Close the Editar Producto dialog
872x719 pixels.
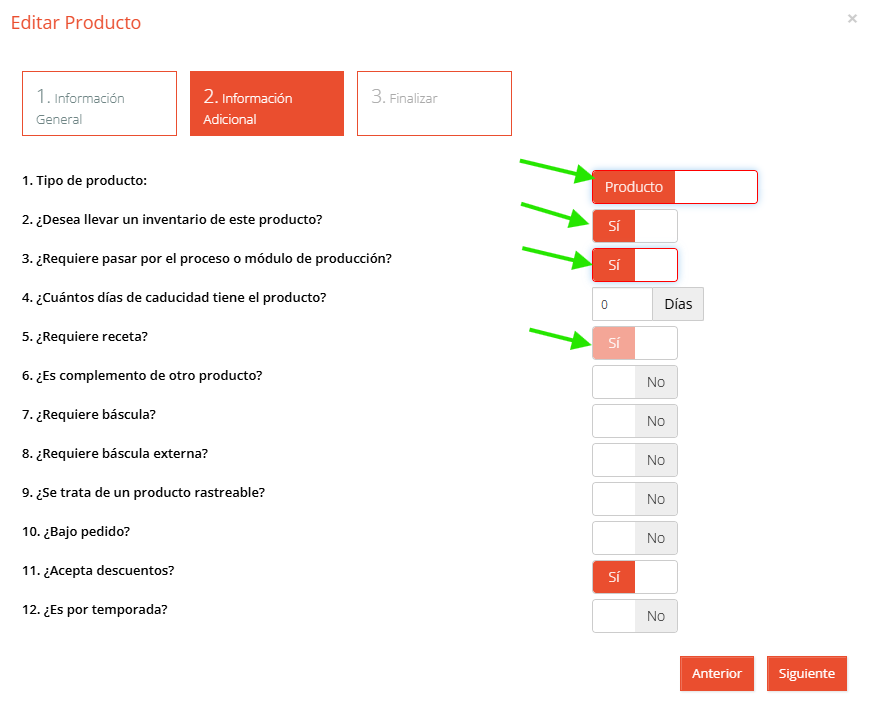[x=851, y=19]
